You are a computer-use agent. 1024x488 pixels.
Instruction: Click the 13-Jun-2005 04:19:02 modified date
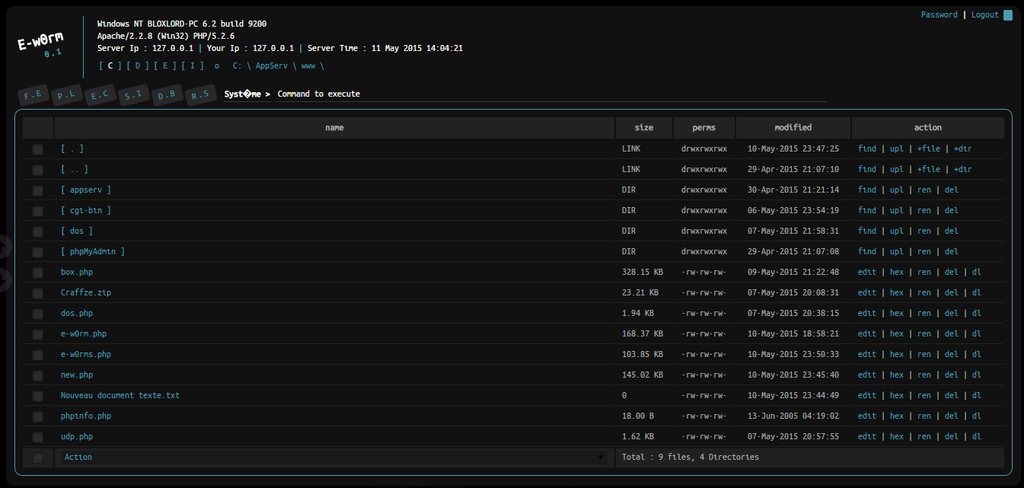tap(793, 416)
